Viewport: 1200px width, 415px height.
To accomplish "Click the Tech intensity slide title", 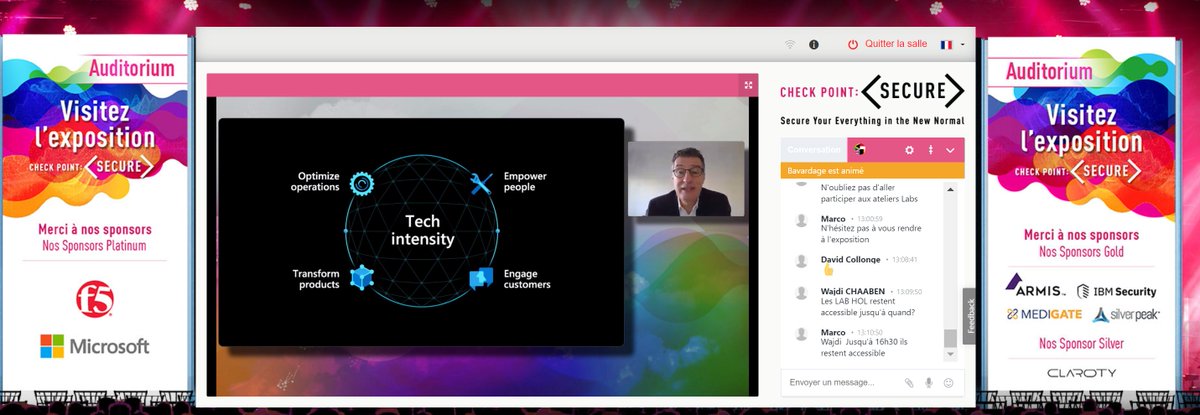I will tap(421, 231).
